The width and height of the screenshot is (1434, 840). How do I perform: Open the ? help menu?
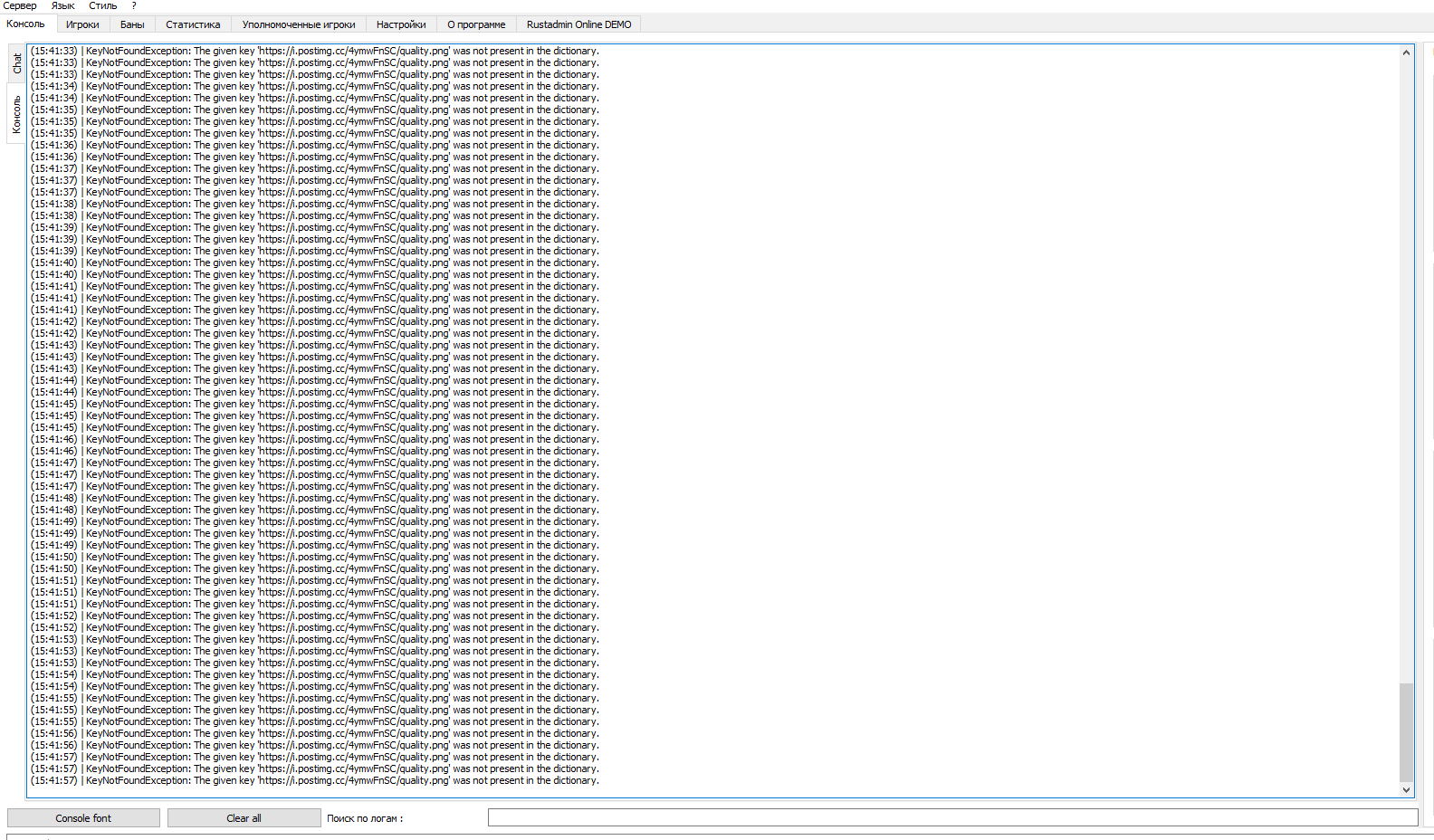[x=134, y=5]
